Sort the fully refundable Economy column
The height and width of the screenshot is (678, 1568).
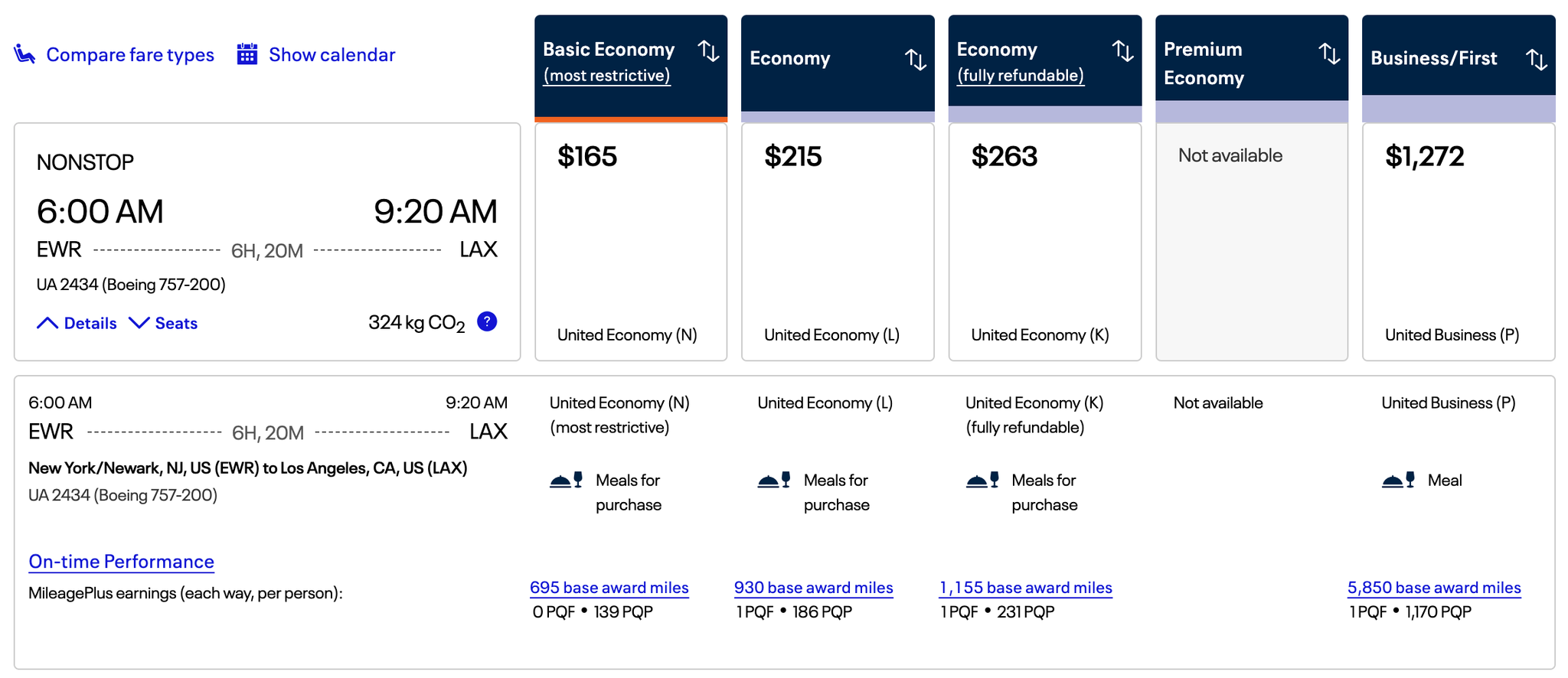[x=1123, y=51]
